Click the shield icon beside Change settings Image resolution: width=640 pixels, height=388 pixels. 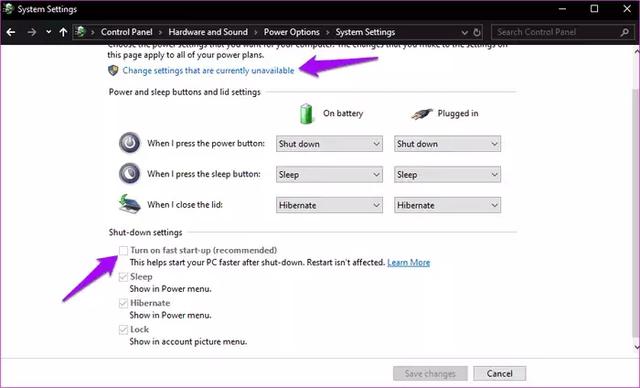[113, 70]
